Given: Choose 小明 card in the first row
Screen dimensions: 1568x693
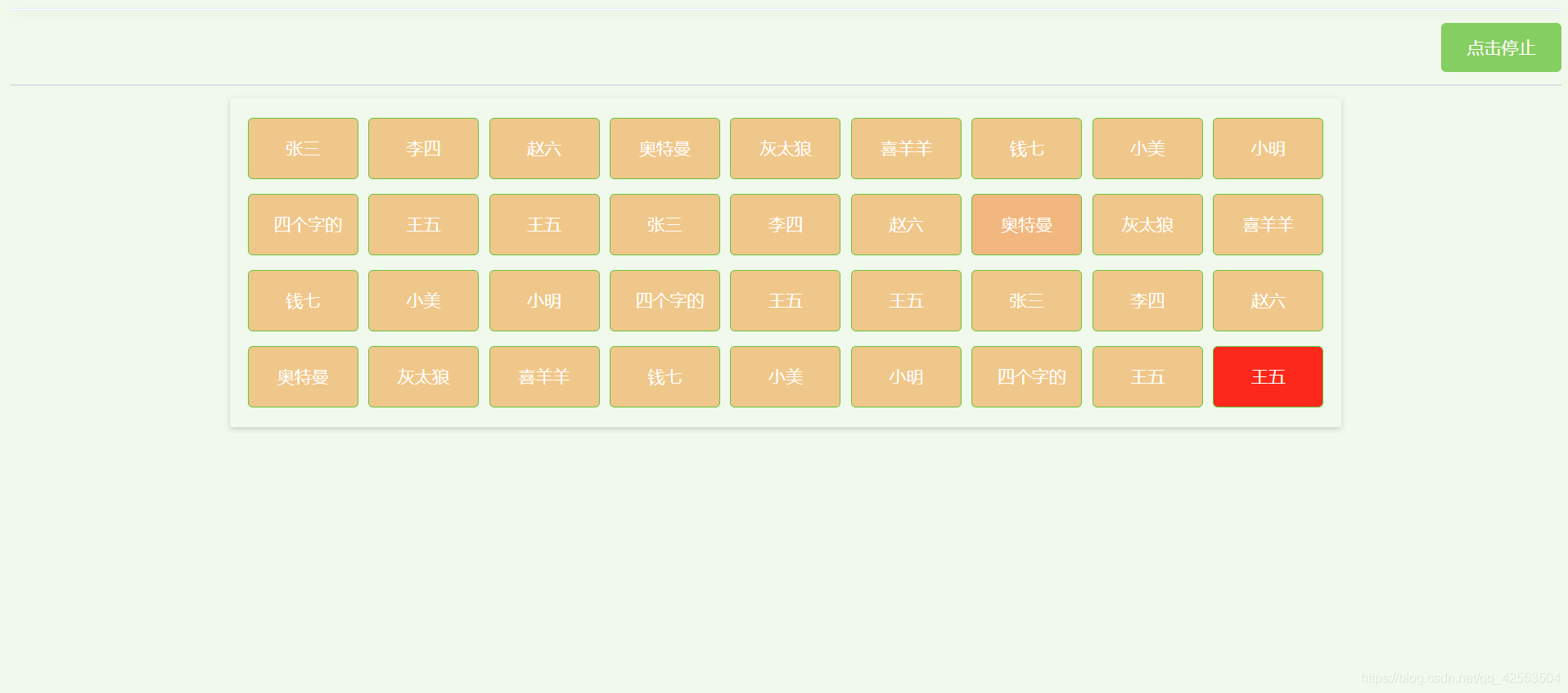Looking at the screenshot, I should (1268, 148).
